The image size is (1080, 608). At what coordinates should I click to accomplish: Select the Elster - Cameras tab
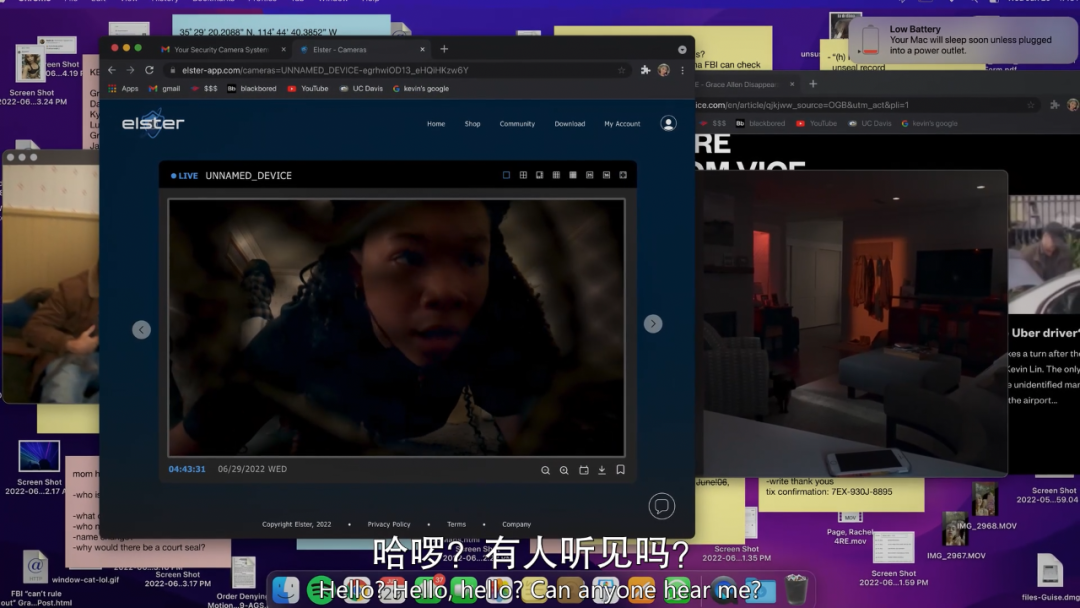point(363,50)
